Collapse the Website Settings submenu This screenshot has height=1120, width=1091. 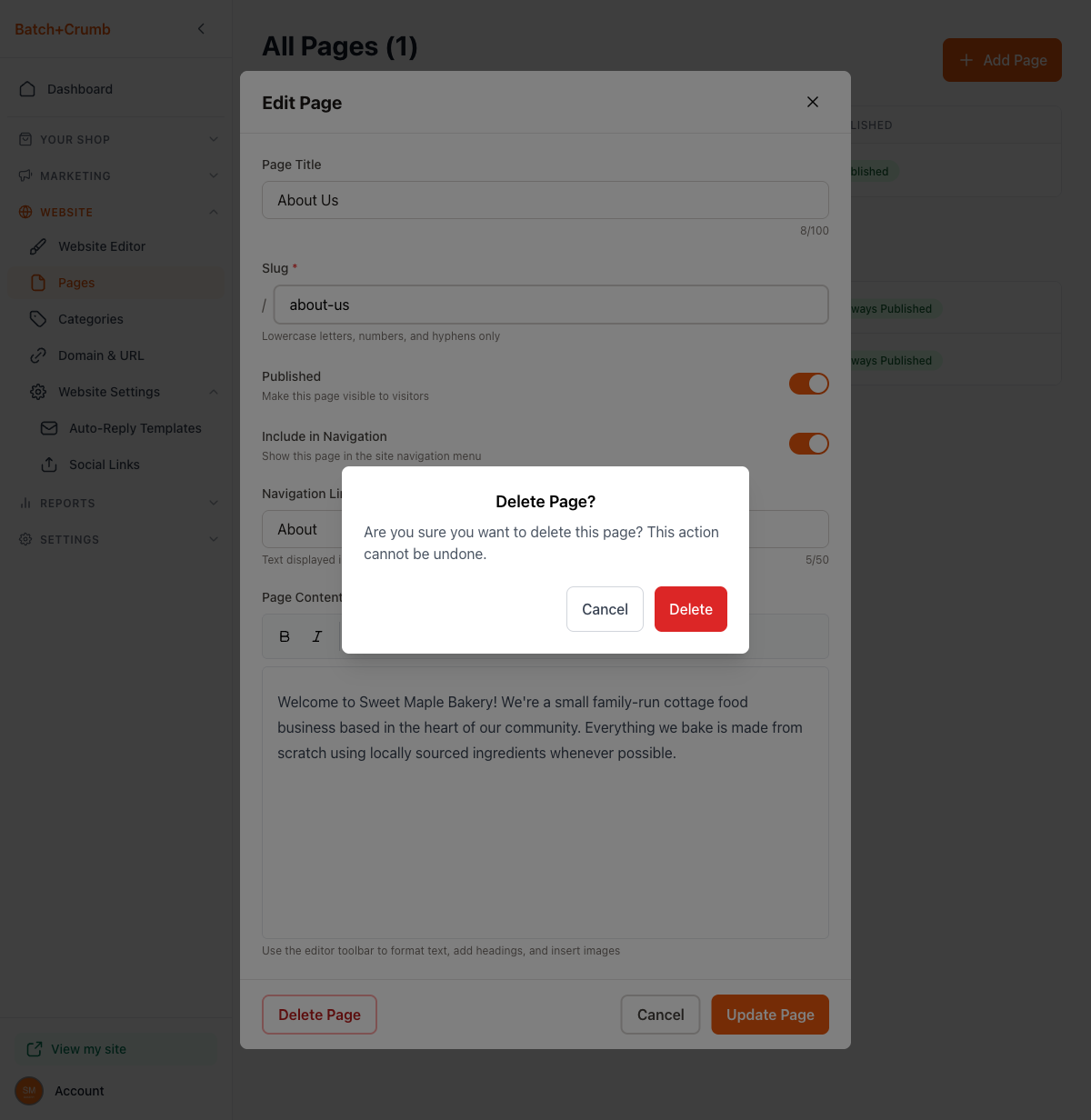[214, 392]
